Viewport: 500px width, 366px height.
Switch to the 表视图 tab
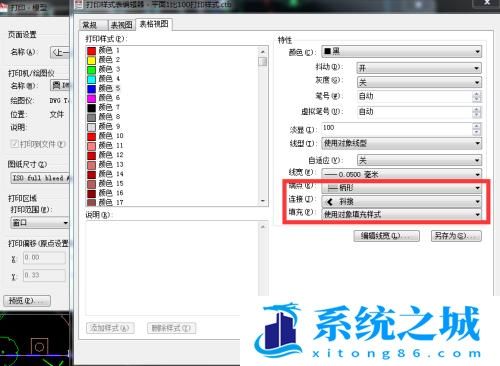coord(121,25)
